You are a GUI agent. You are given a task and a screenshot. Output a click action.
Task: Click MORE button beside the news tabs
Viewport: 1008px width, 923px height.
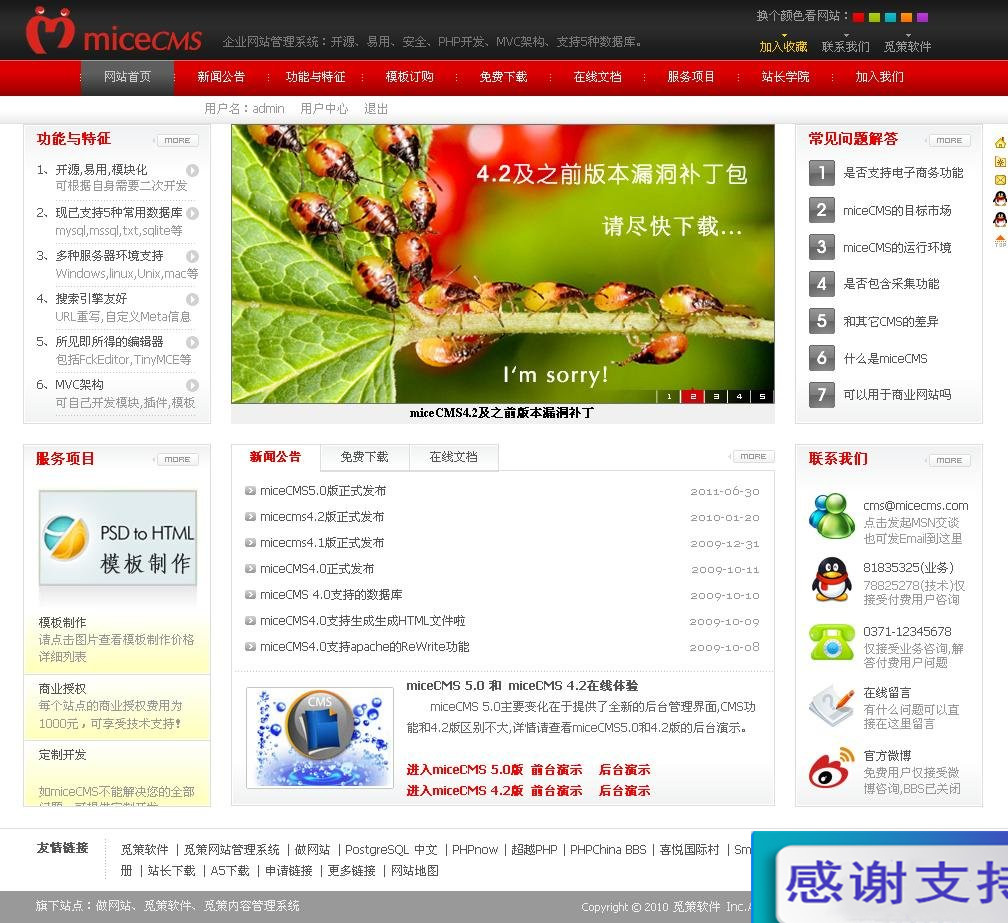coord(752,456)
